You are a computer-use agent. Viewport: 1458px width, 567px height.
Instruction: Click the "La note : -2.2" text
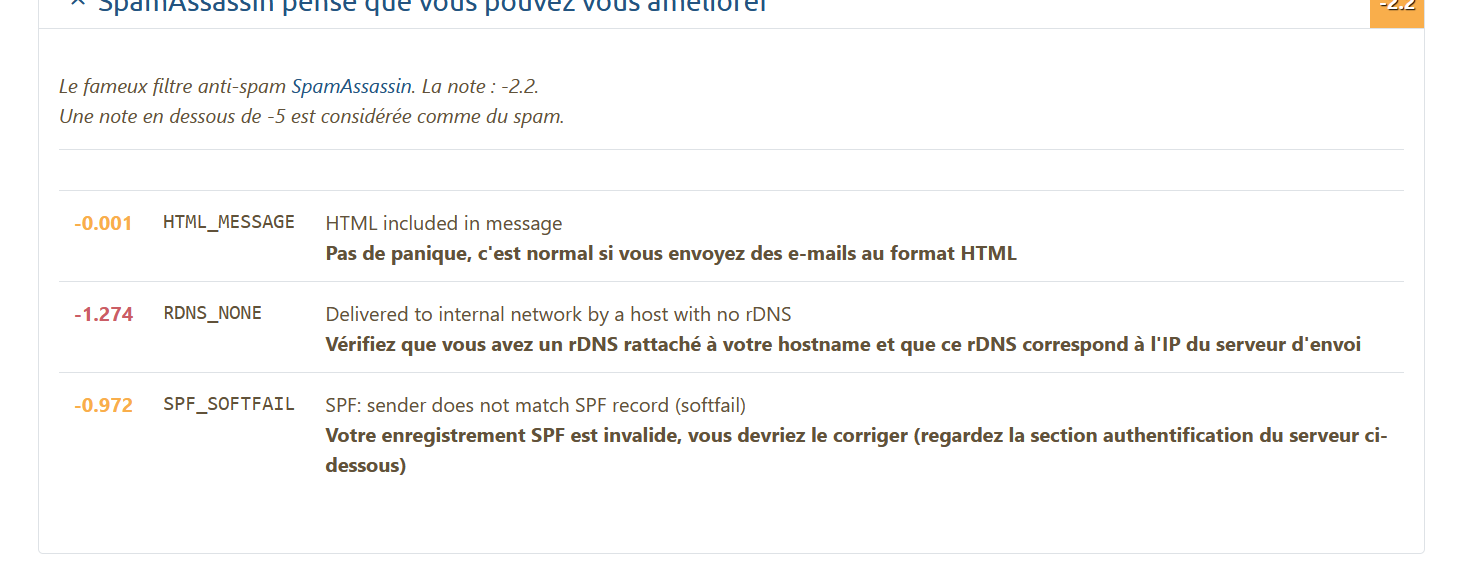pyautogui.click(x=480, y=87)
